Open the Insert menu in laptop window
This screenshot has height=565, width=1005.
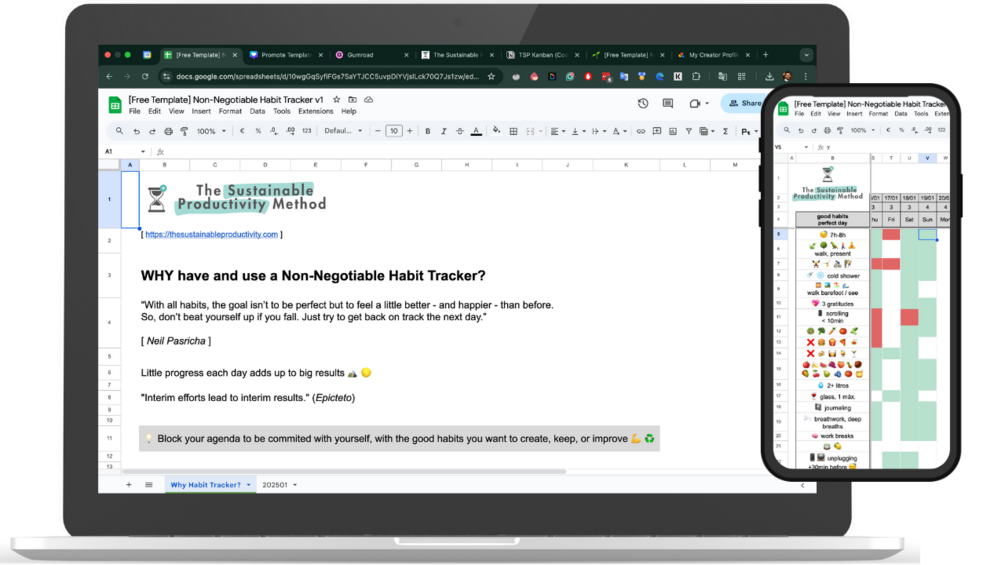(x=201, y=111)
